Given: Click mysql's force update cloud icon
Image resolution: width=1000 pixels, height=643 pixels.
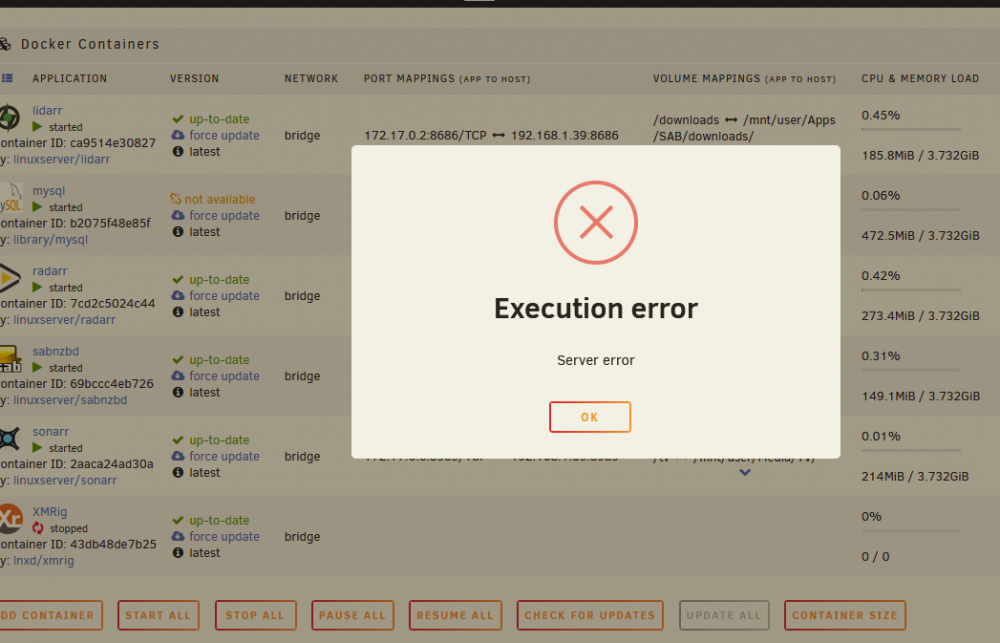Looking at the screenshot, I should 178,216.
